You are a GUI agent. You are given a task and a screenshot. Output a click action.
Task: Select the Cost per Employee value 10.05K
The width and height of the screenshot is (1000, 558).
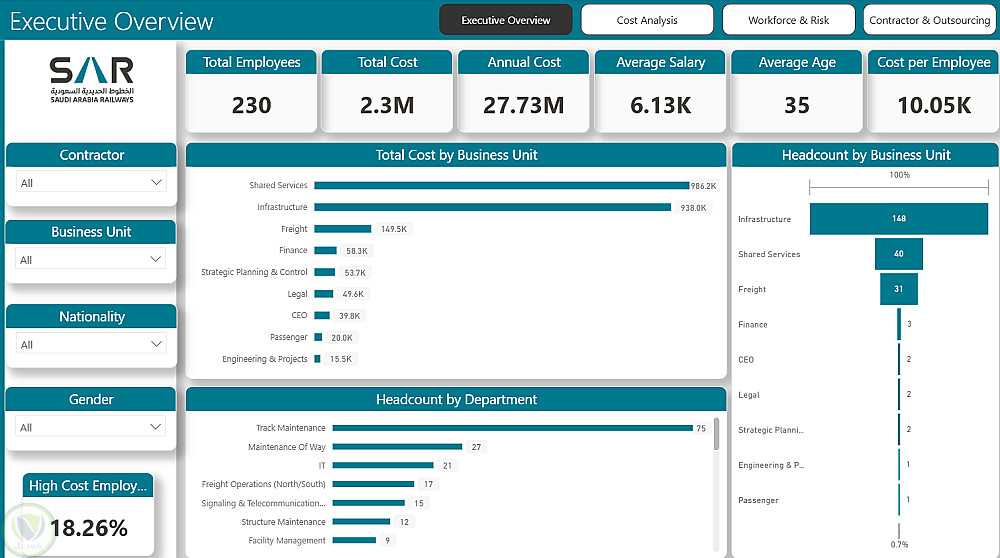click(x=934, y=105)
